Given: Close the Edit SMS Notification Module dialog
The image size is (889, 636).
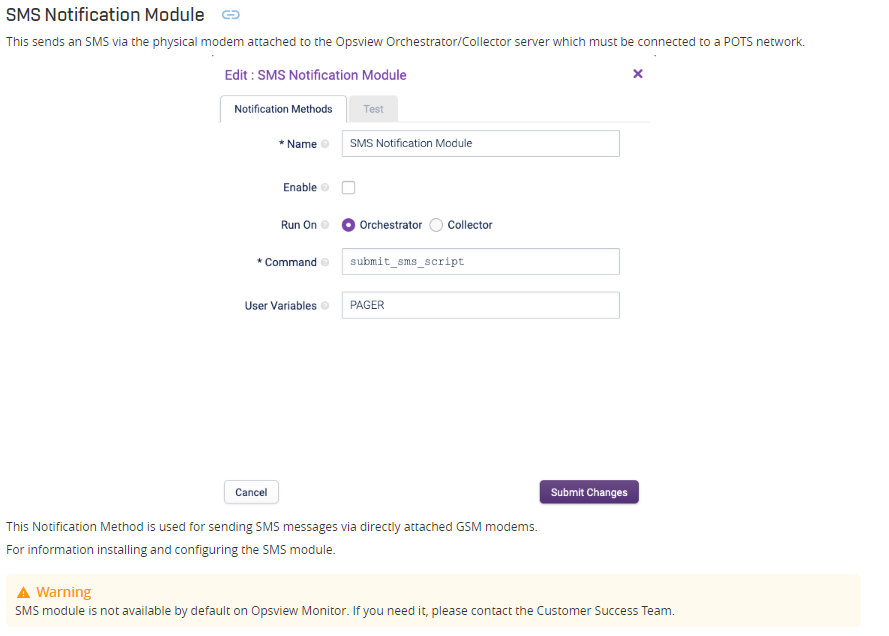Looking at the screenshot, I should 638,74.
